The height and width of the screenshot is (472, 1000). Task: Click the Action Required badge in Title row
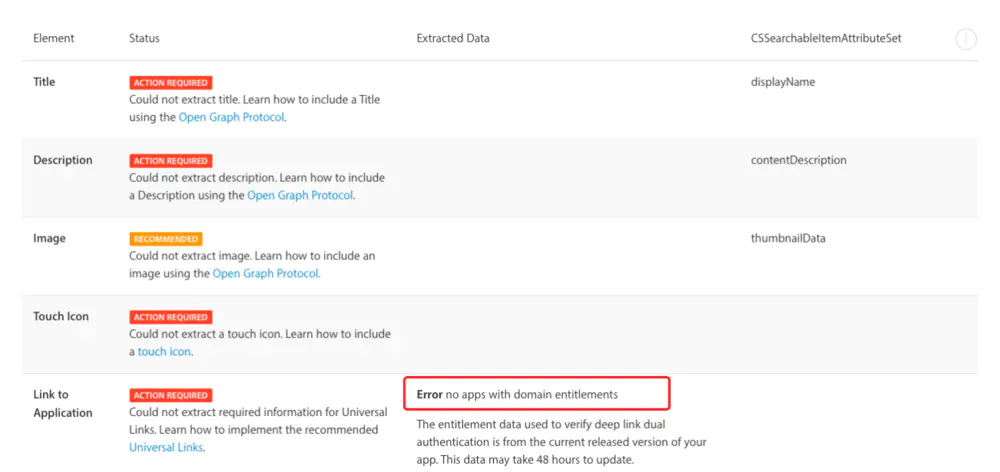click(171, 83)
